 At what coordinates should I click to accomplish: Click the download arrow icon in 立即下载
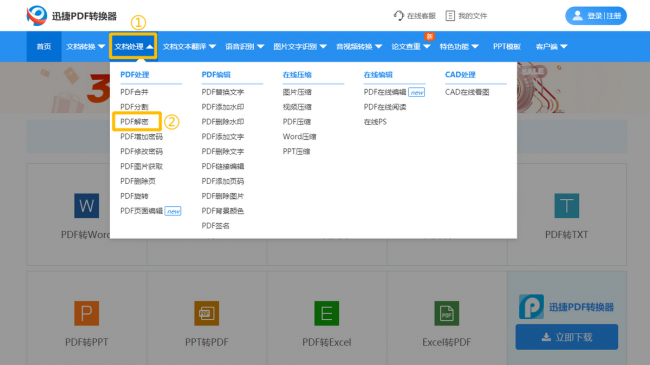click(x=546, y=337)
